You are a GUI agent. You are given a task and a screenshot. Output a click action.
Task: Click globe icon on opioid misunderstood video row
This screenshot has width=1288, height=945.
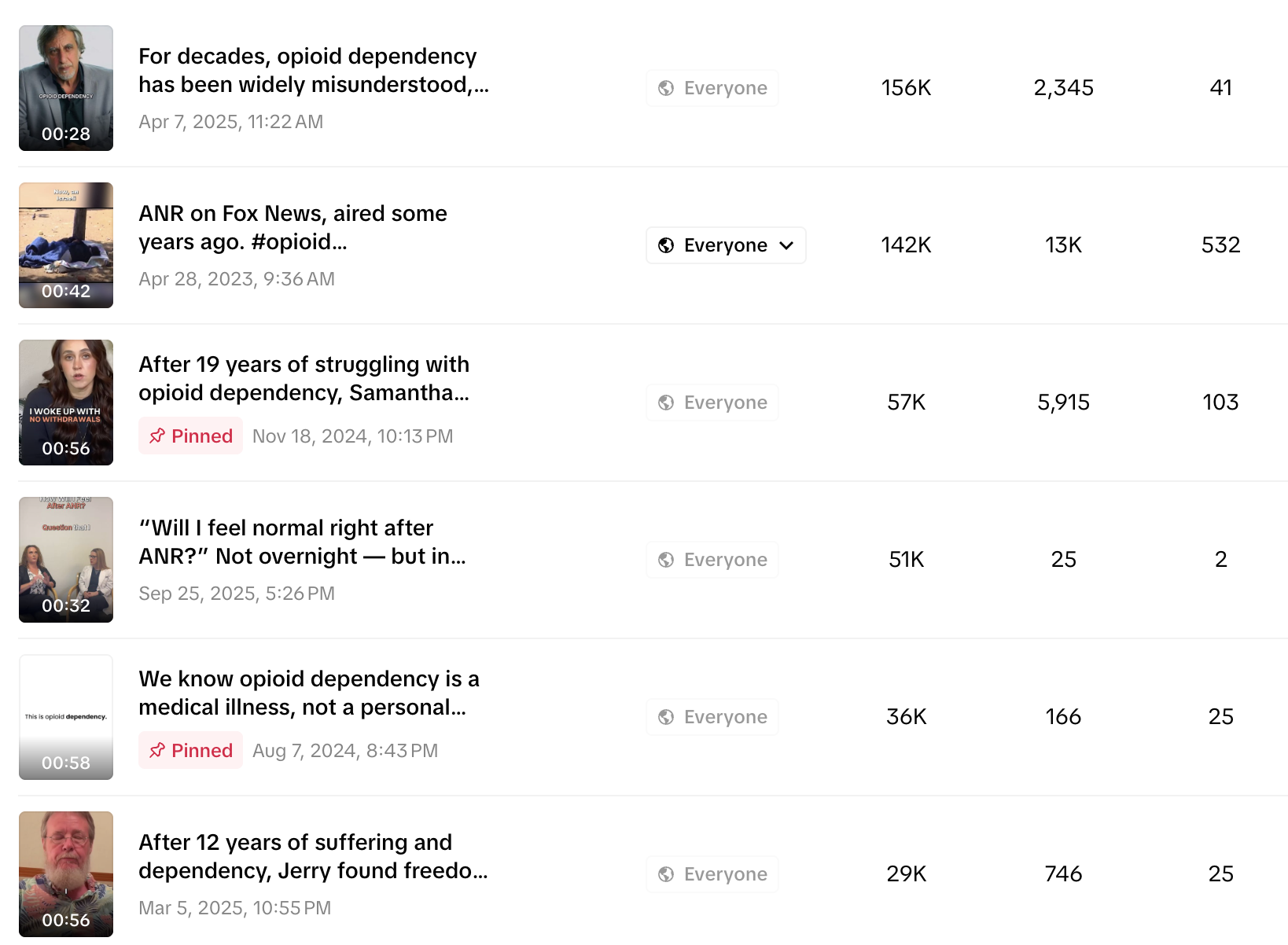666,88
